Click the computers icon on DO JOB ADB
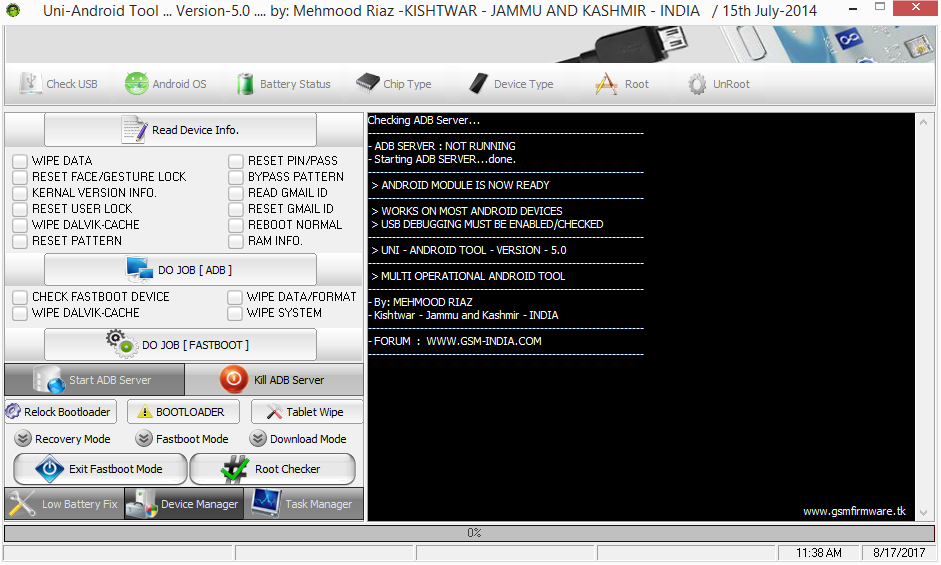Viewport: 941px width, 565px height. (139, 270)
